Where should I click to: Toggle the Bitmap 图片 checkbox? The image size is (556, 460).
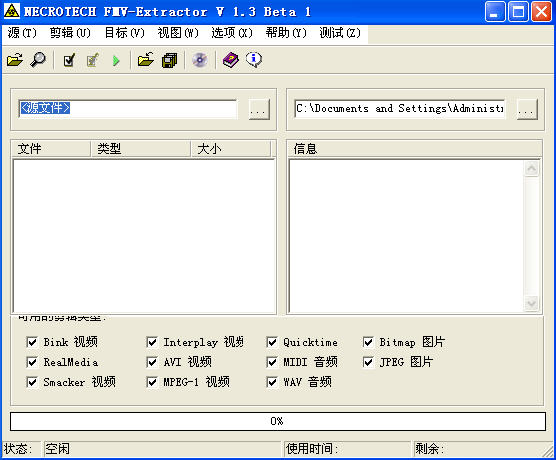(x=368, y=342)
